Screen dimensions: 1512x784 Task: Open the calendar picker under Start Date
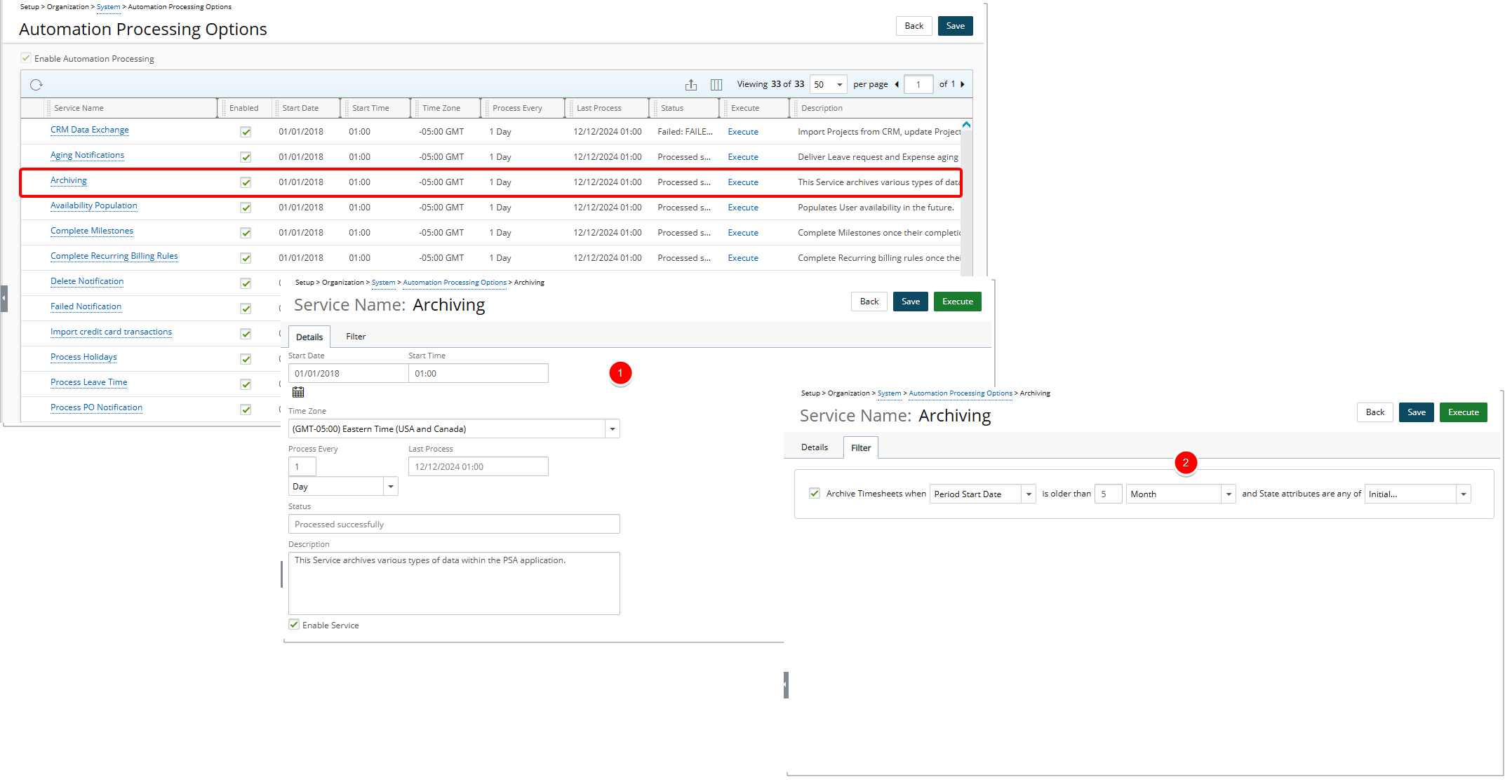(x=298, y=392)
